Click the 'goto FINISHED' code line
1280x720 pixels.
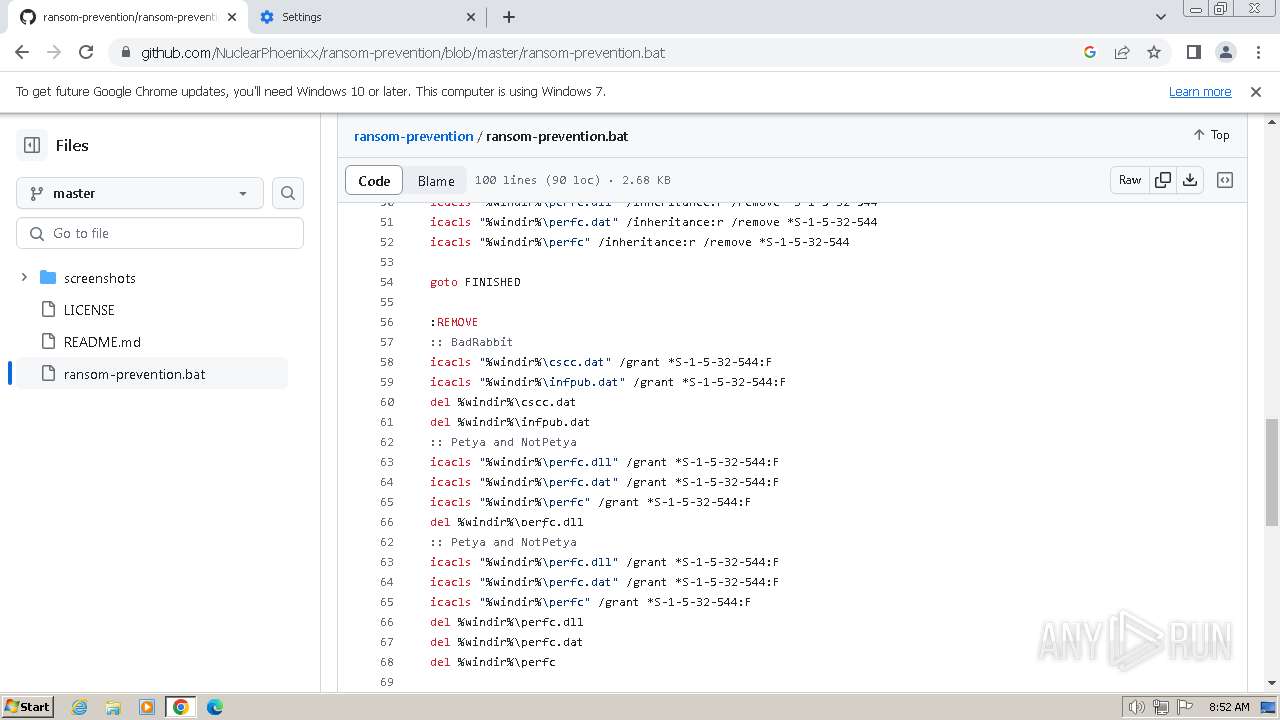pos(475,282)
